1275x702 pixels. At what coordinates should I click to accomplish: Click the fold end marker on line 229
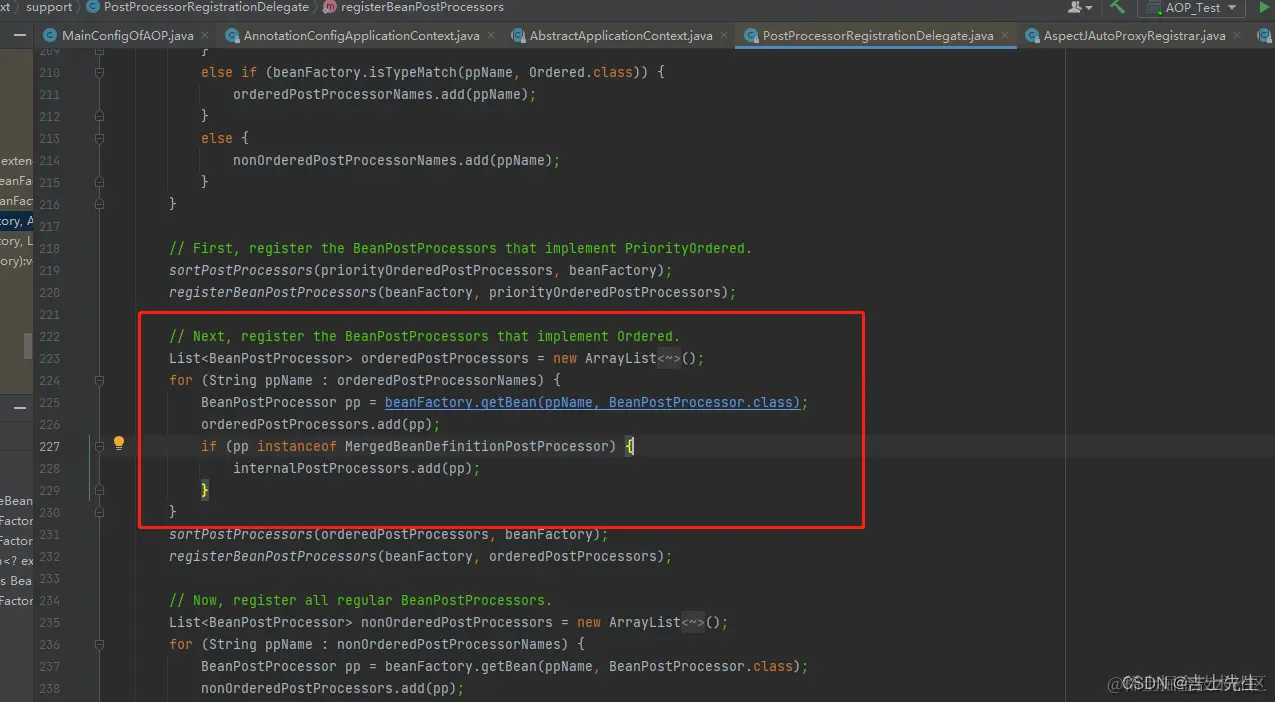pos(99,491)
